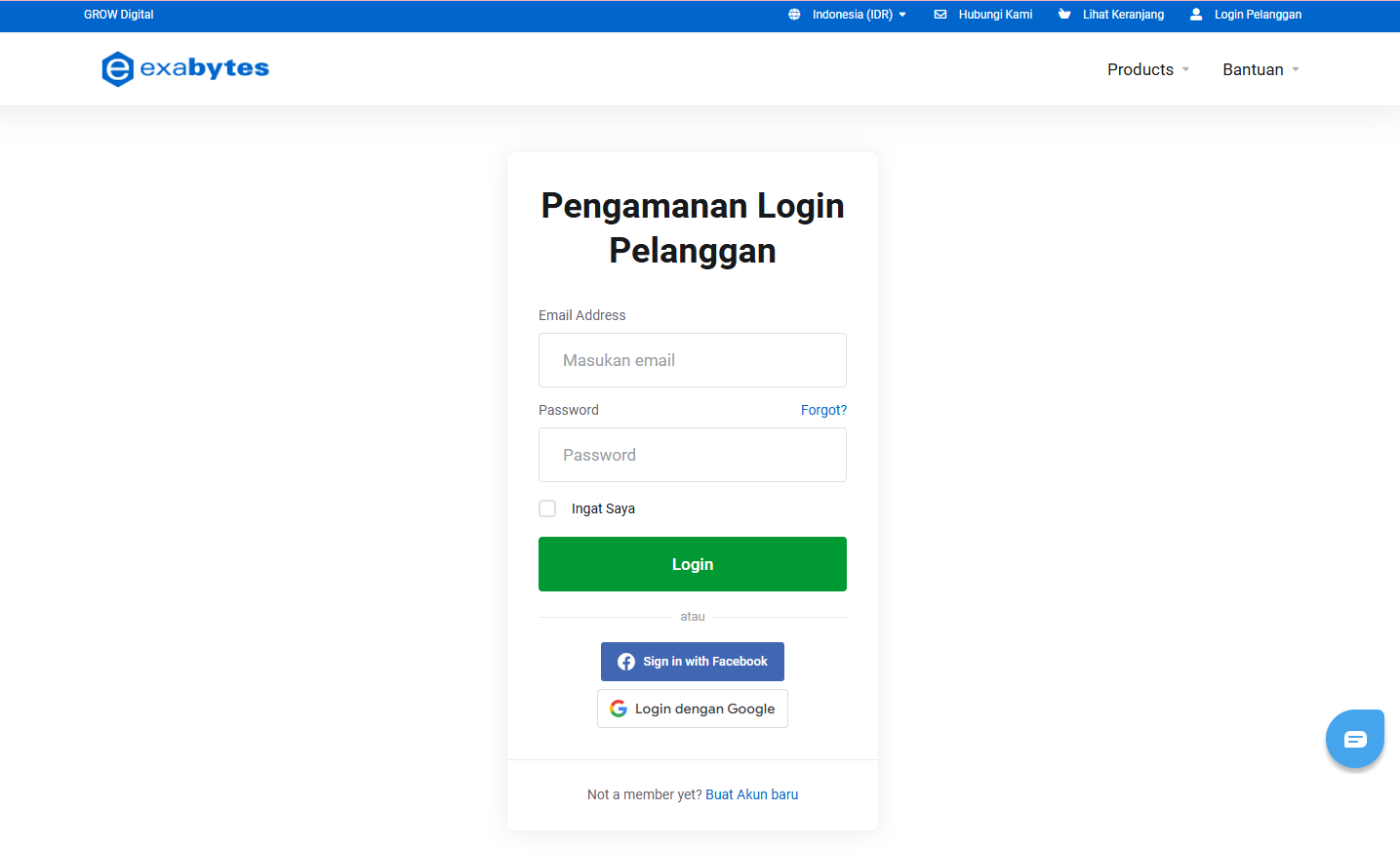Open the Indonesia (IDR) region dropdown
Viewport: 1400px width, 852px height.
click(x=848, y=15)
